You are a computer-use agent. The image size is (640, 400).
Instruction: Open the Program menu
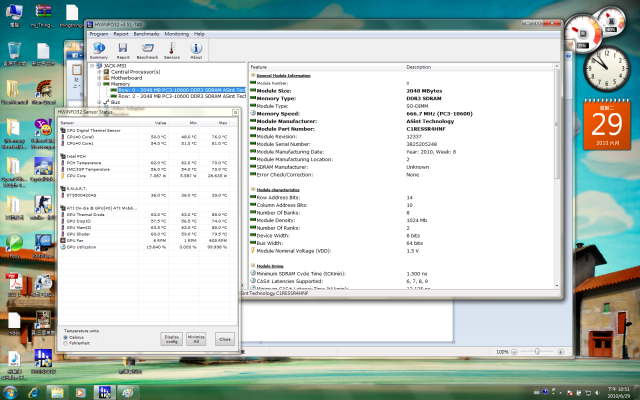pos(99,34)
